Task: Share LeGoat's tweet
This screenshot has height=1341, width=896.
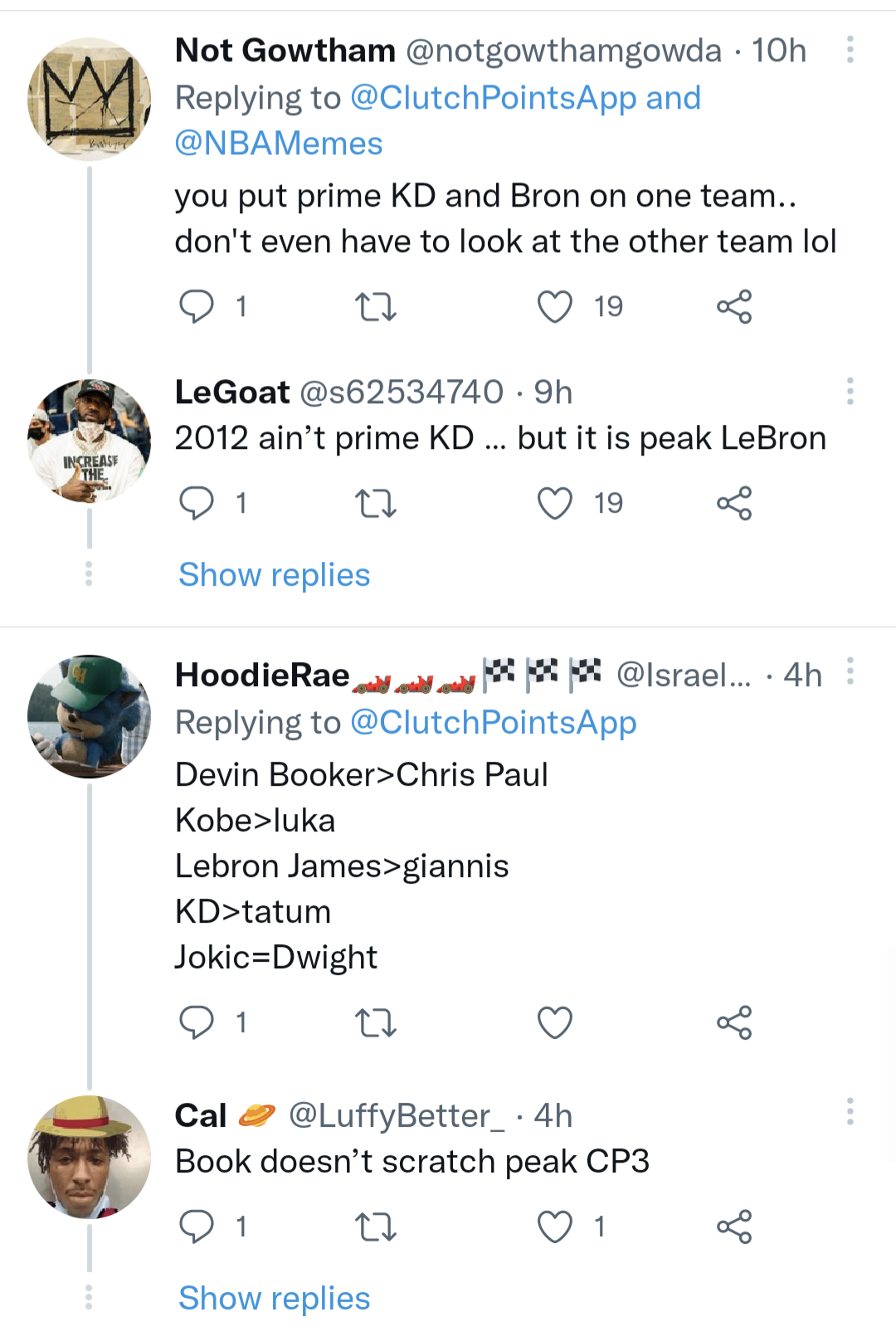Action: 734,502
